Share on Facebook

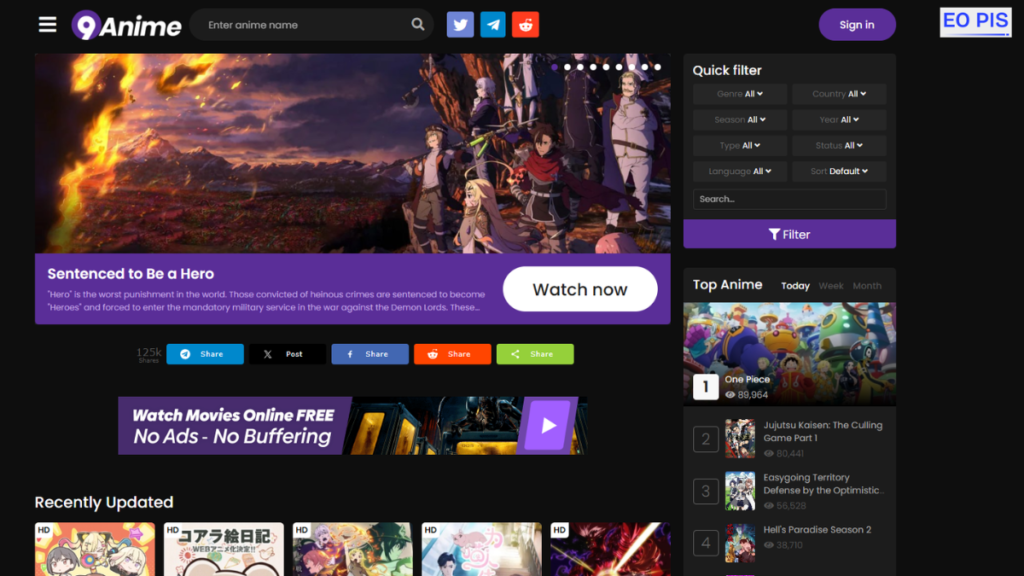point(370,354)
